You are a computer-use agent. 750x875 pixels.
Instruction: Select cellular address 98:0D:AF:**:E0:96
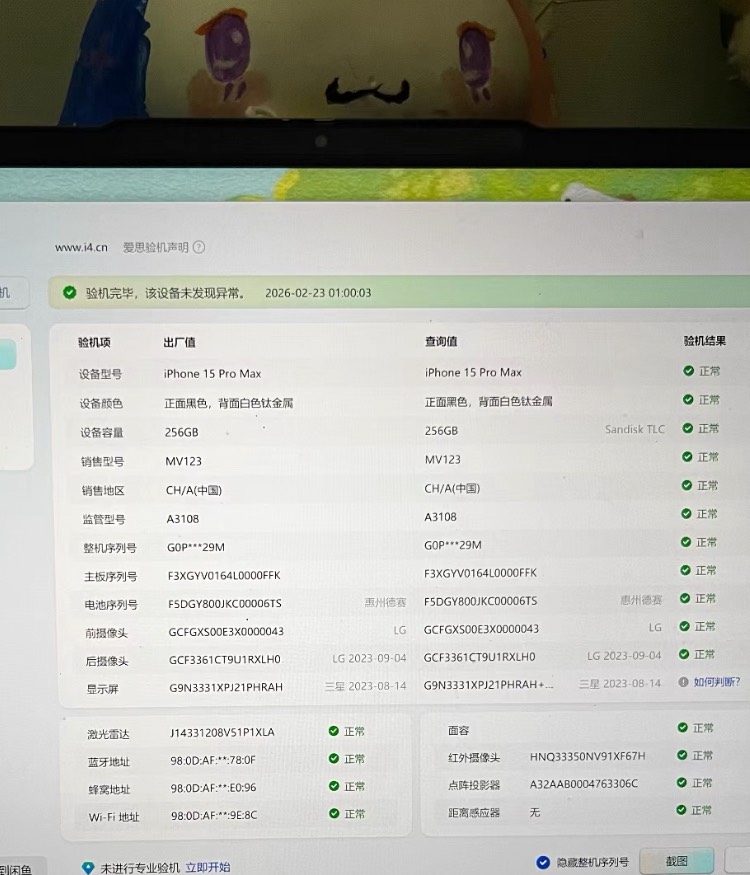213,787
